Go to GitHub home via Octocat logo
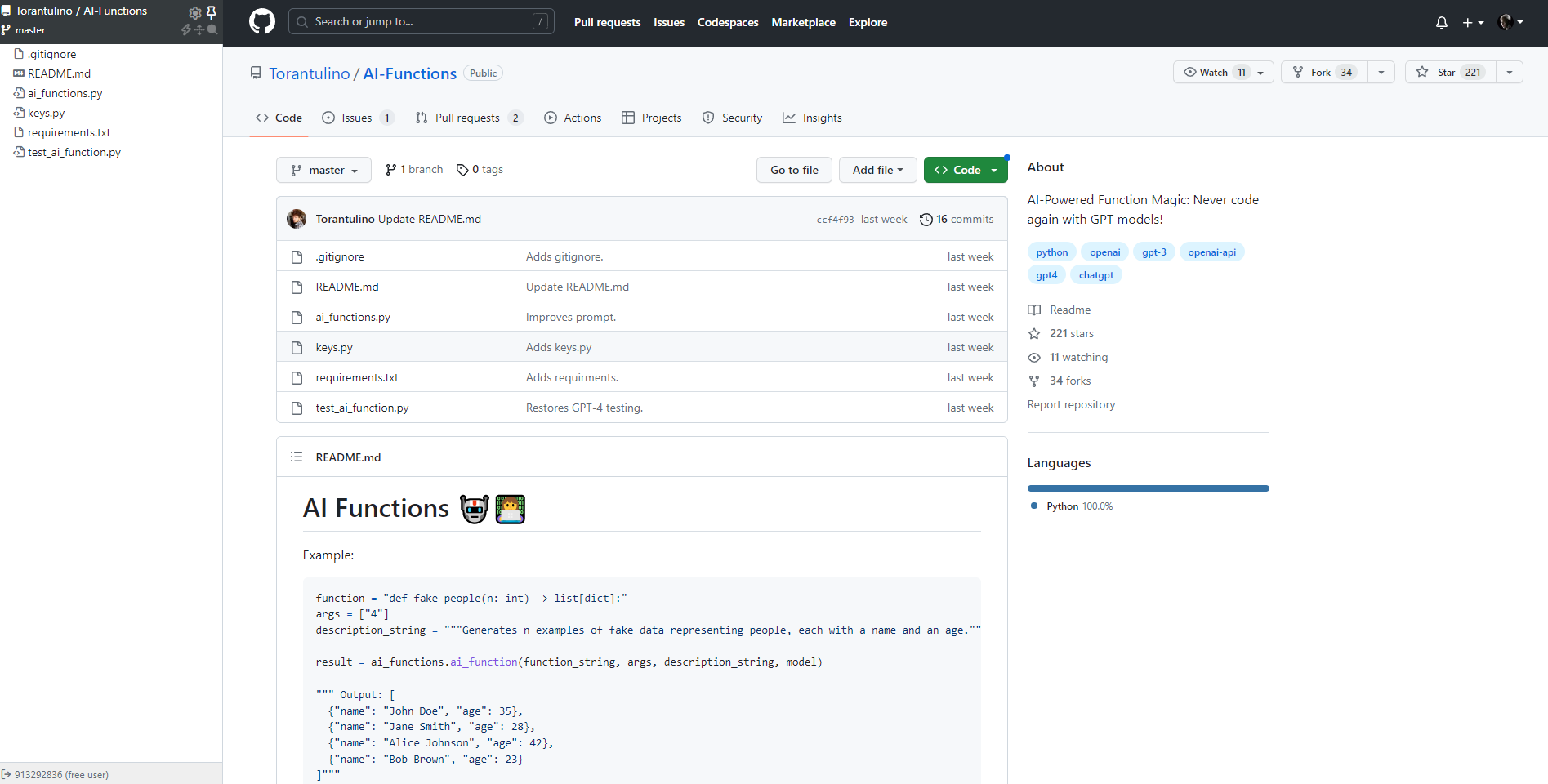Viewport: 1548px width, 784px height. click(x=262, y=22)
